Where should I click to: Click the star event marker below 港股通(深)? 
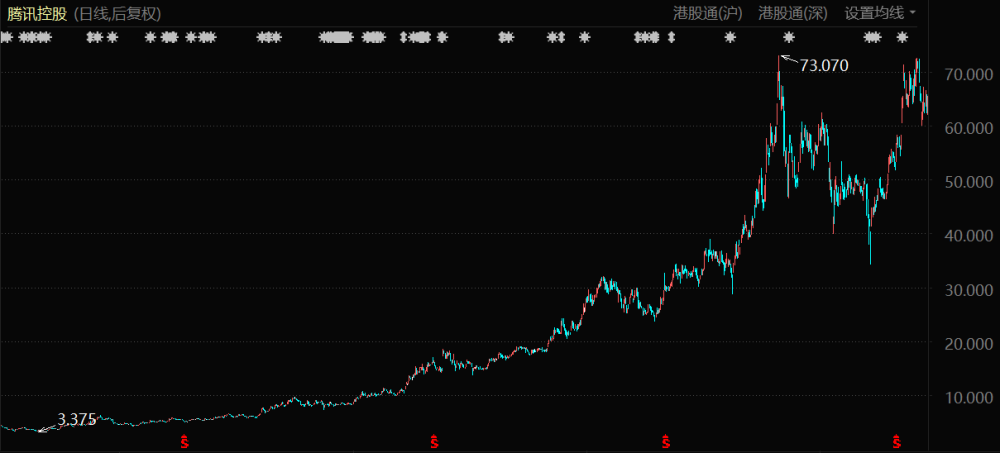tap(789, 38)
